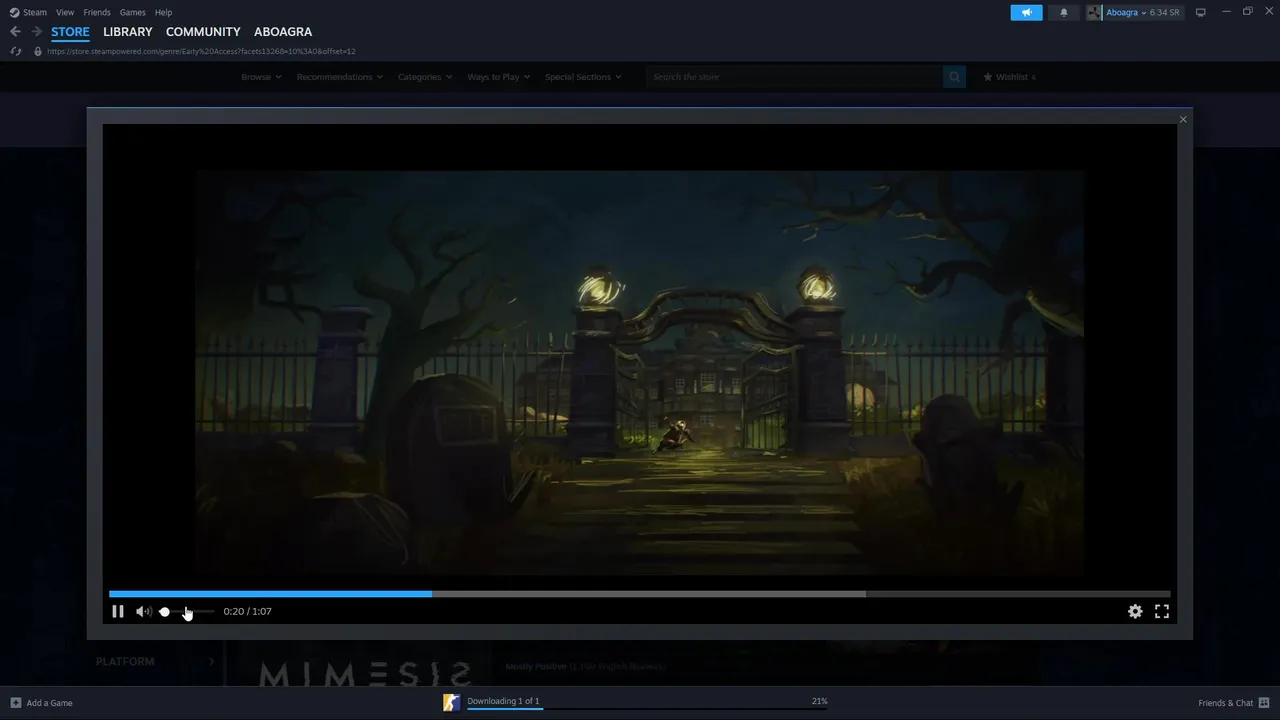Click the 21% download percentage
This screenshot has width=1280, height=720.
point(819,702)
